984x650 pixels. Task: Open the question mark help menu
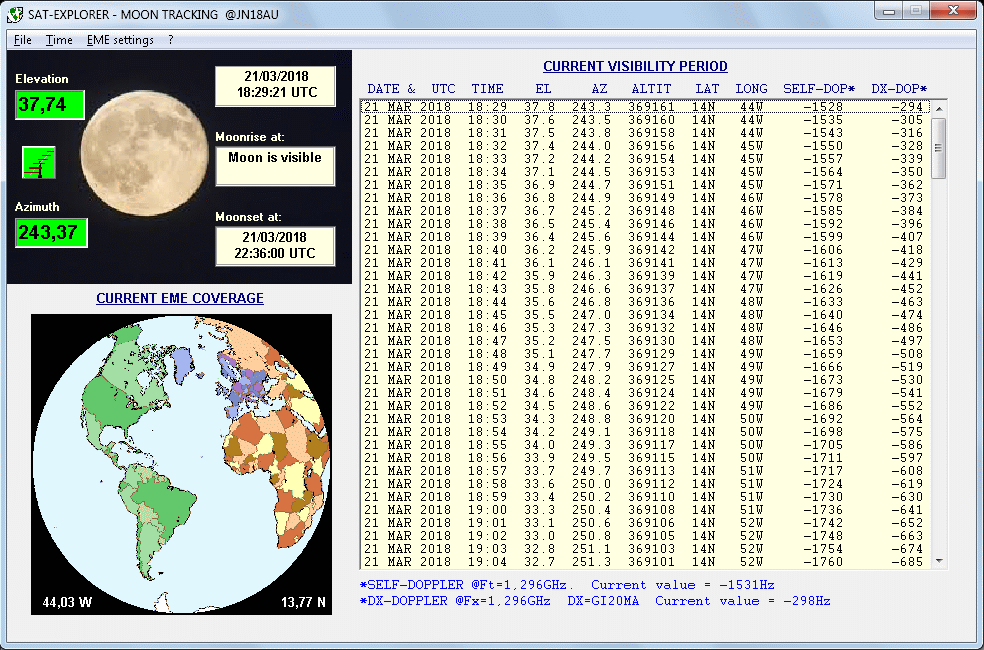click(x=171, y=40)
